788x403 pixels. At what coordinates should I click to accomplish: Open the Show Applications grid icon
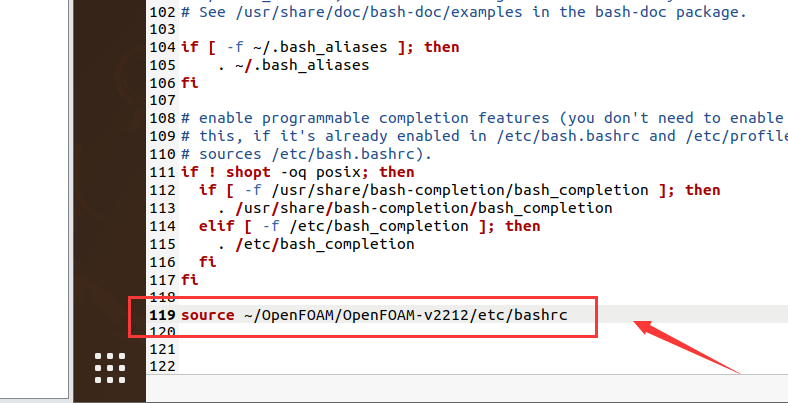[x=110, y=368]
